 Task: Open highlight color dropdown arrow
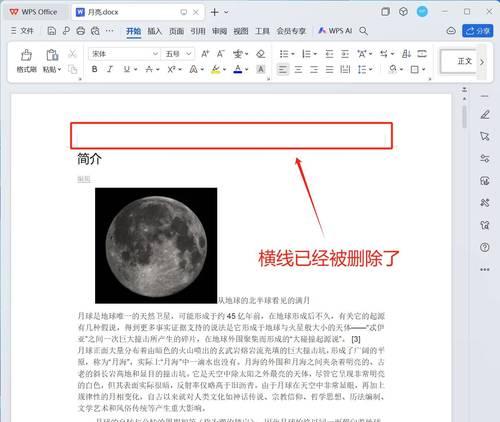(x=224, y=70)
